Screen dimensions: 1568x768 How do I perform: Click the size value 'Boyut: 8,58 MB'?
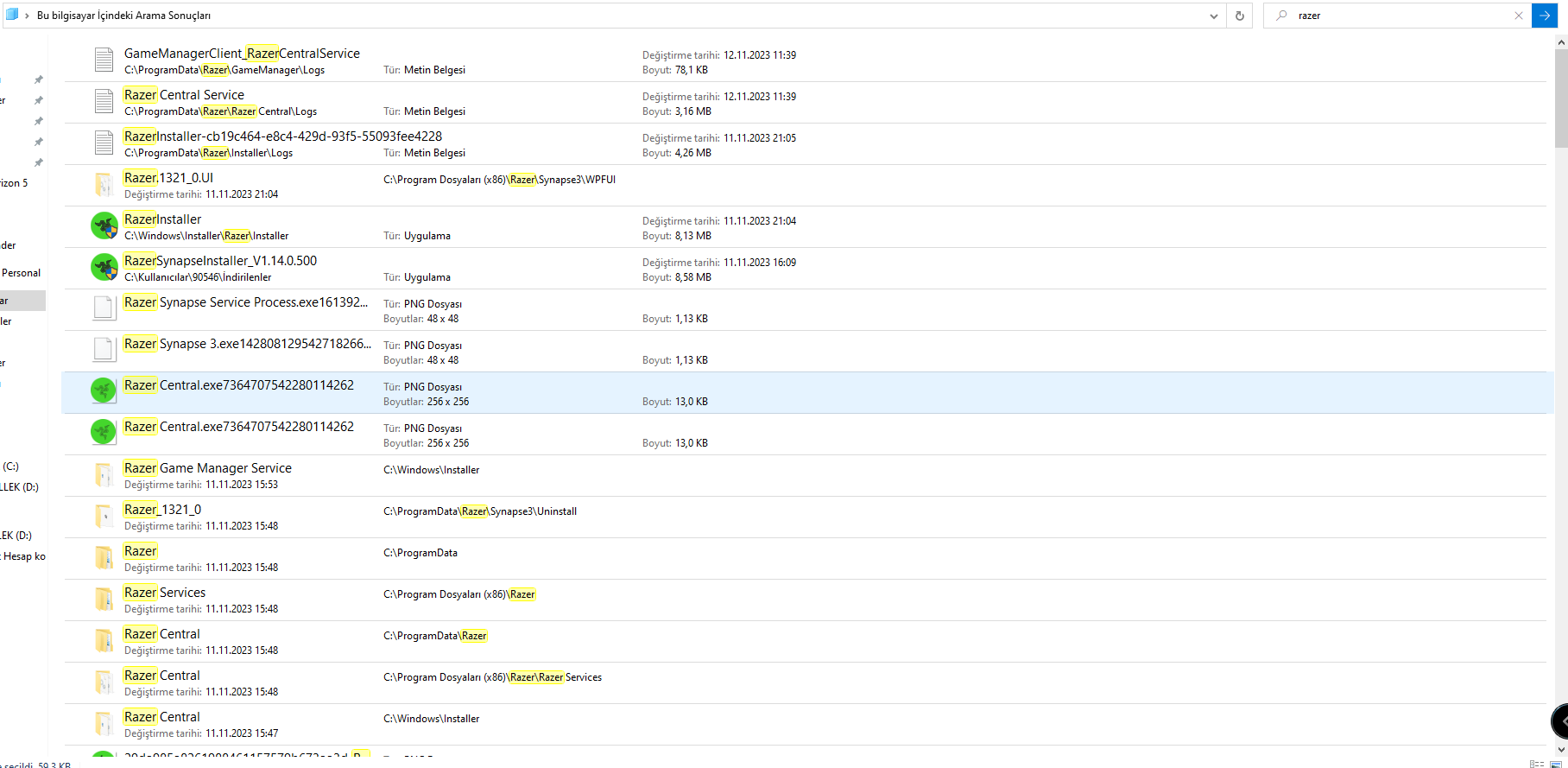click(677, 277)
